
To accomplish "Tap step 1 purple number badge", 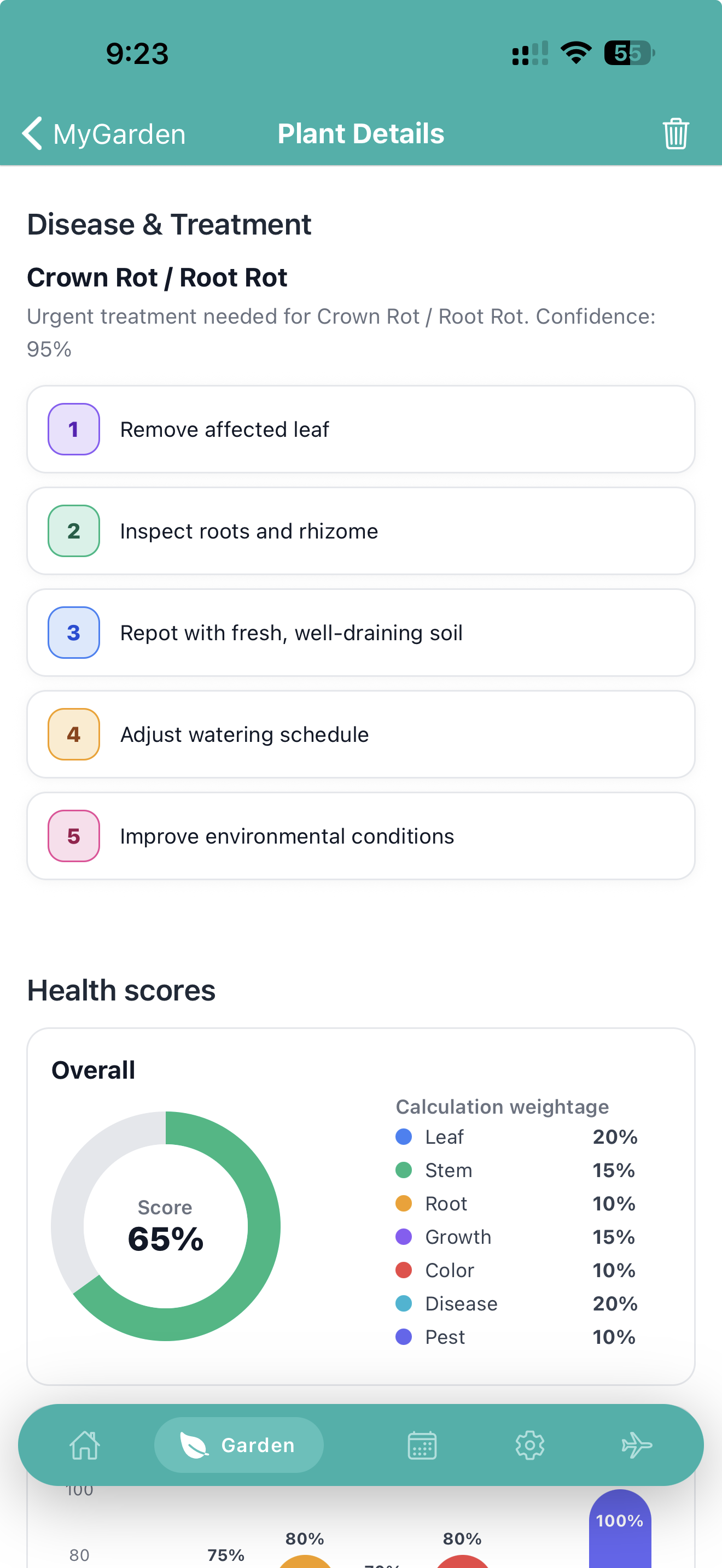I will click(x=74, y=429).
